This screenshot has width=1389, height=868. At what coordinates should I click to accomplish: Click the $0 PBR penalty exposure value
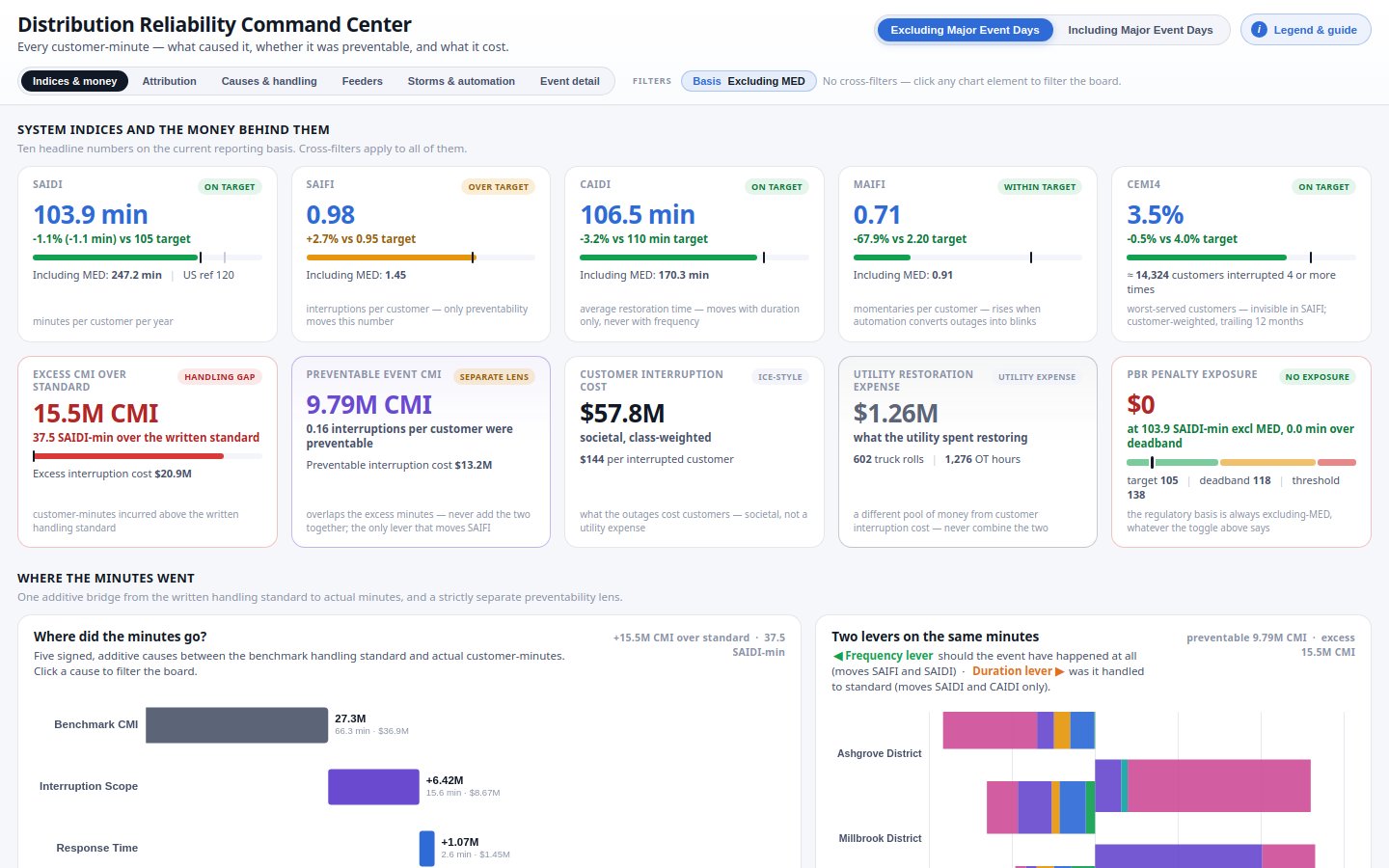(1140, 404)
